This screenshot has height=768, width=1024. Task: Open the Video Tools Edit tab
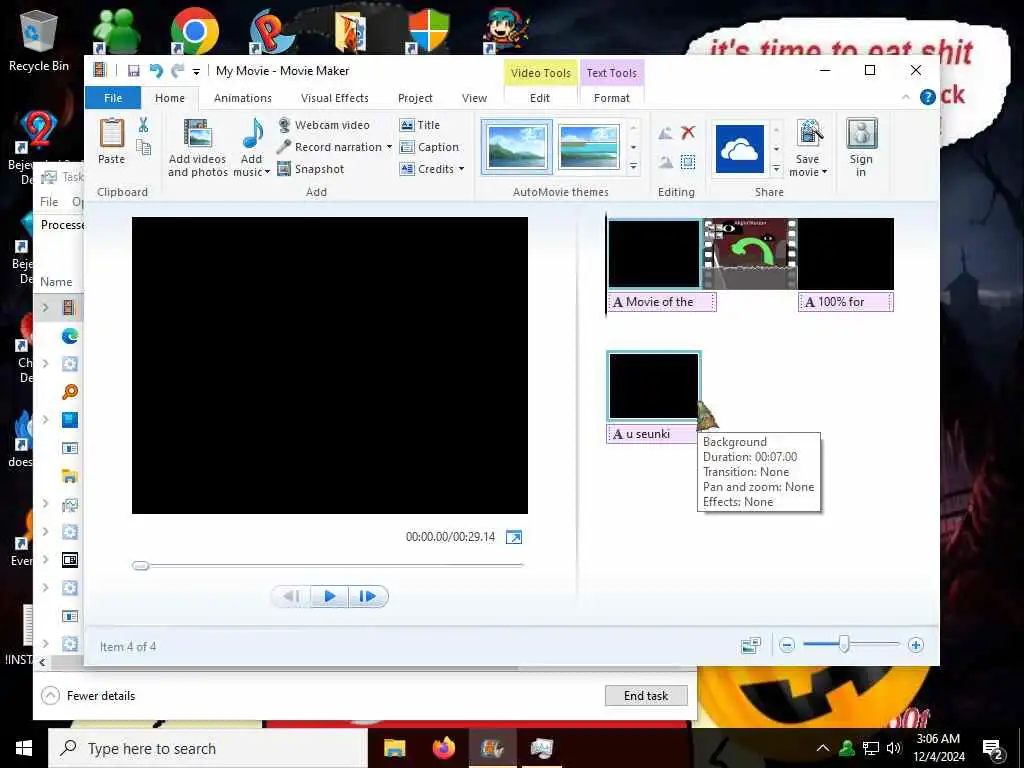[539, 98]
